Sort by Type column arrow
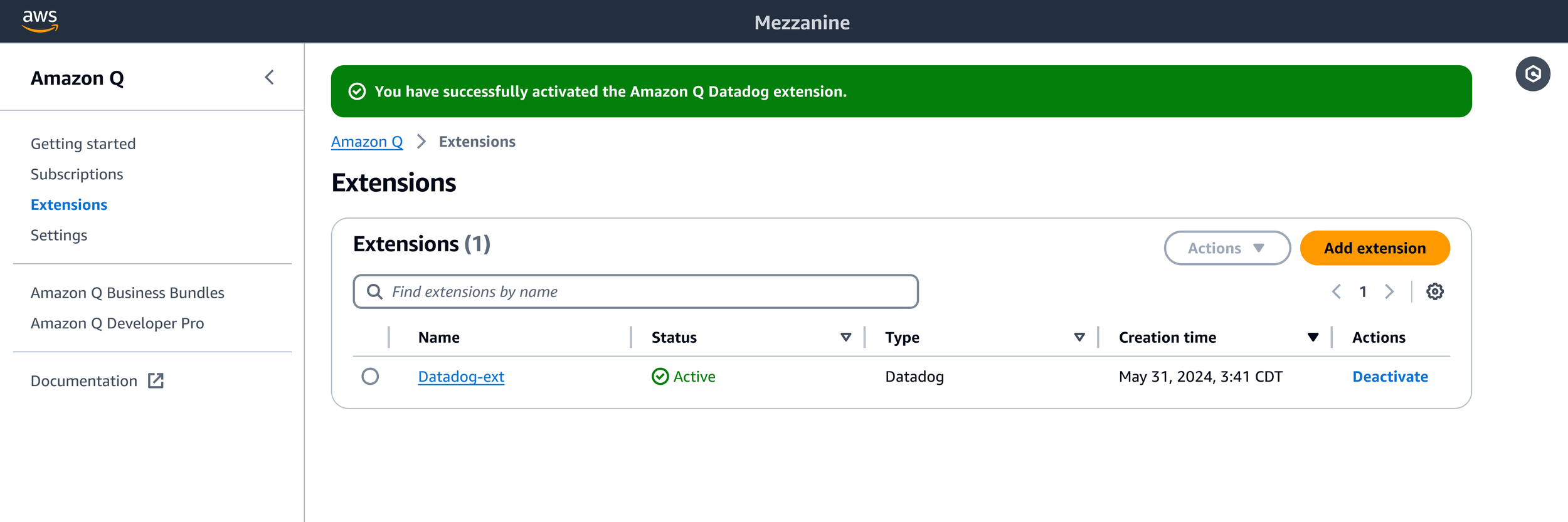This screenshot has width=1568, height=522. coord(1079,337)
